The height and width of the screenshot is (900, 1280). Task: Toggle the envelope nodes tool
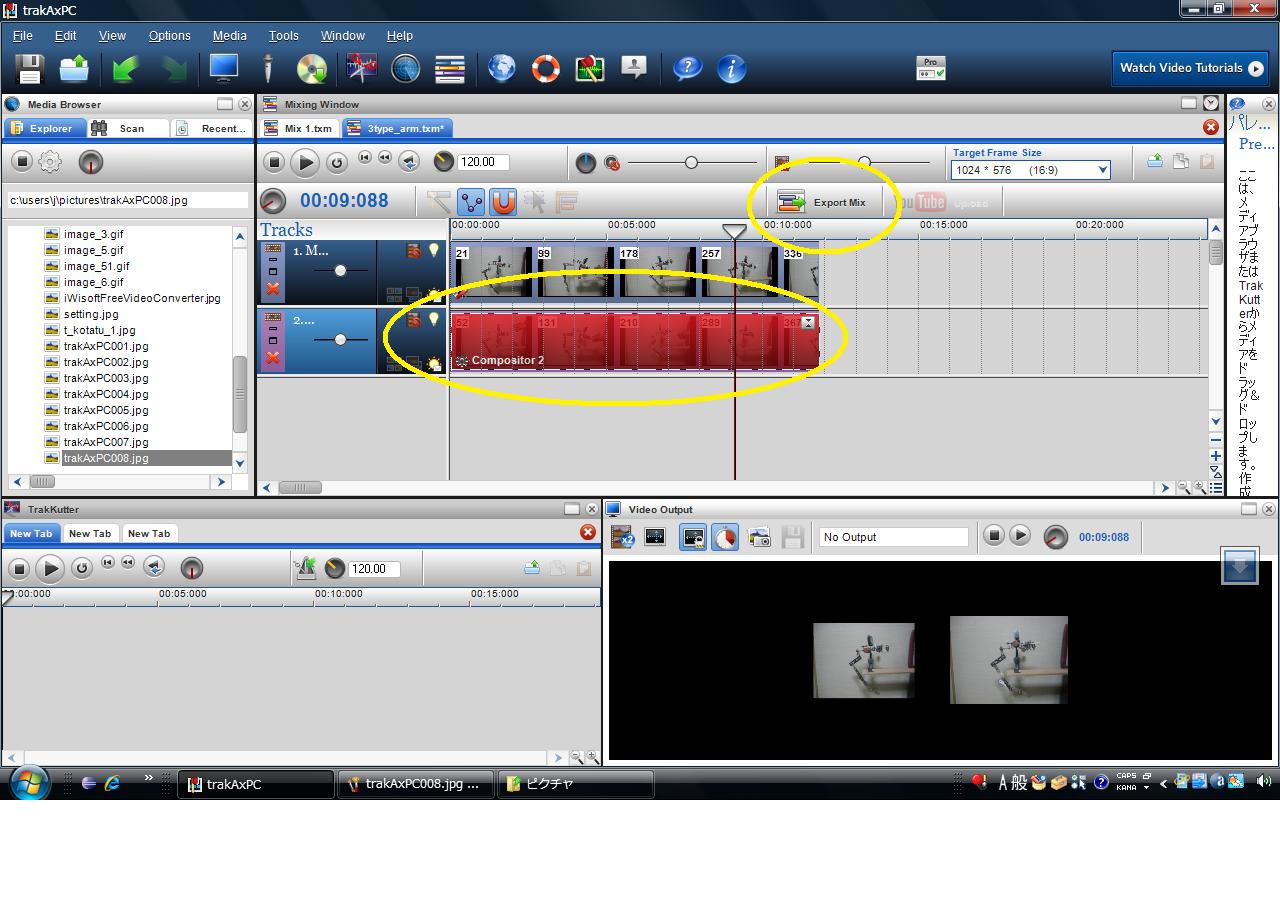[471, 202]
